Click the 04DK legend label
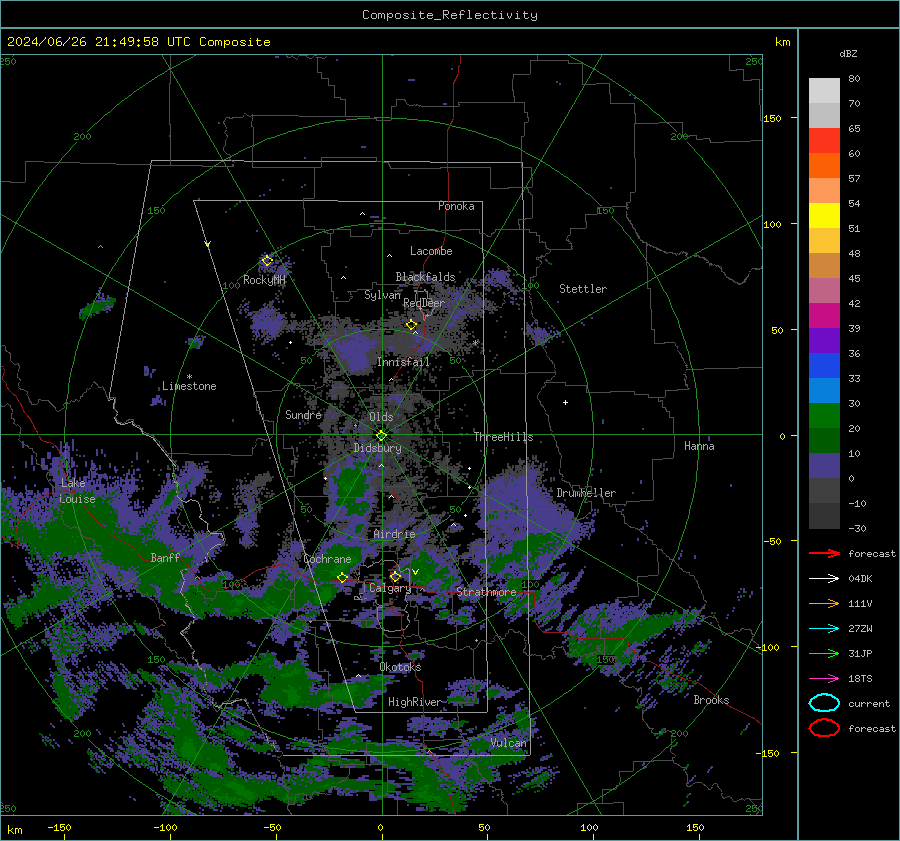900x841 pixels. 860,579
